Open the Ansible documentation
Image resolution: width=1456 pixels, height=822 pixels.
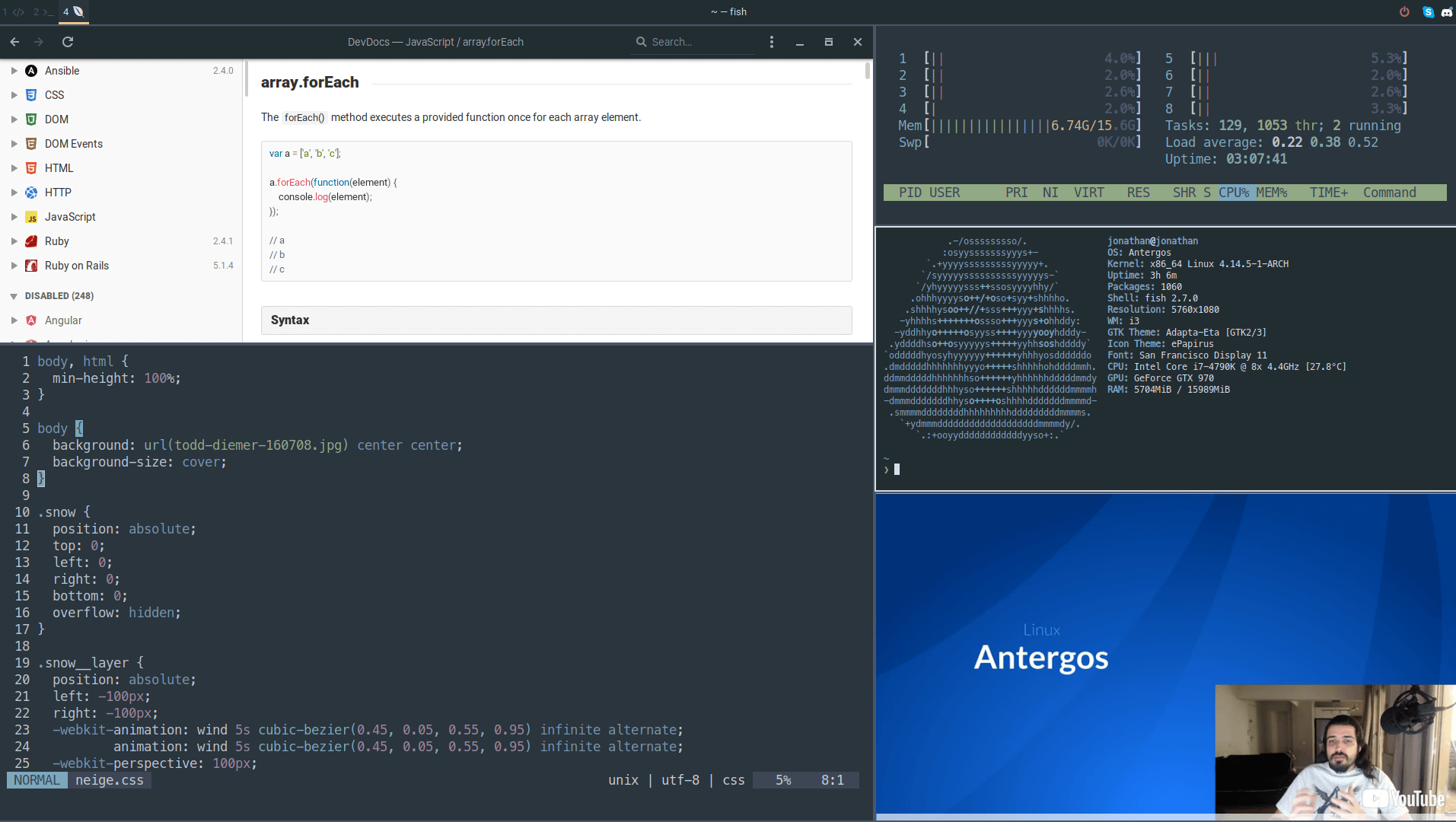point(62,71)
